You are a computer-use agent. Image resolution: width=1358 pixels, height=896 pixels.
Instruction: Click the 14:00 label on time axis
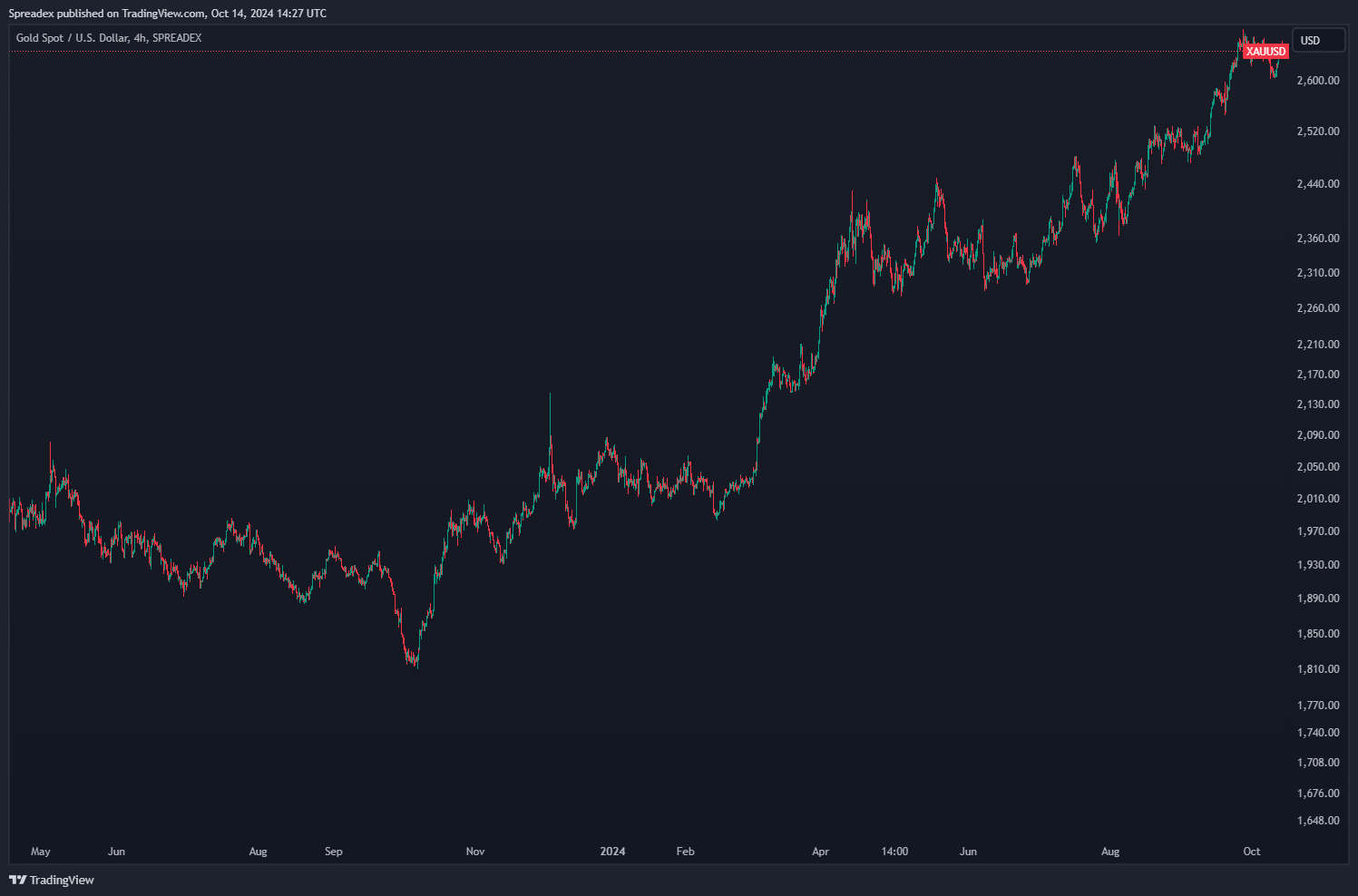[895, 852]
